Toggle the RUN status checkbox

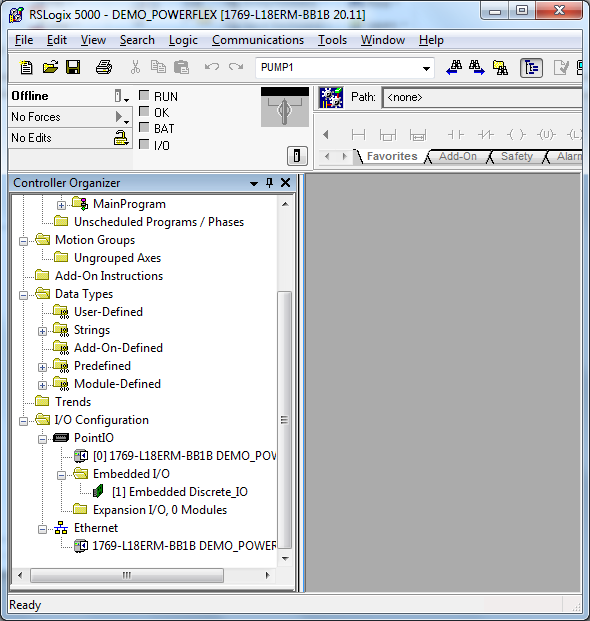[144, 95]
